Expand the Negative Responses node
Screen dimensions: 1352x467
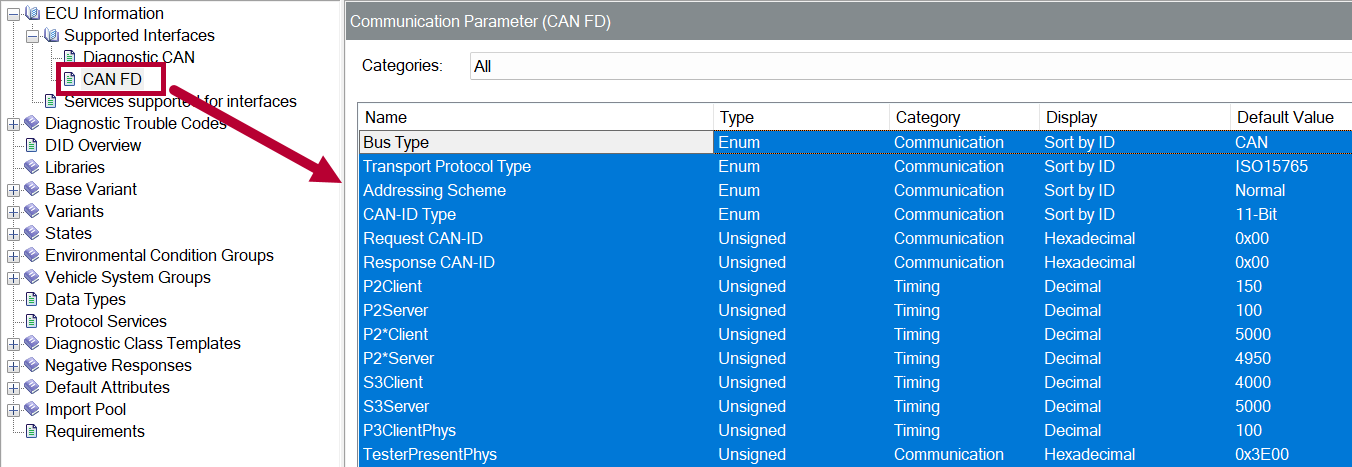click(x=13, y=366)
